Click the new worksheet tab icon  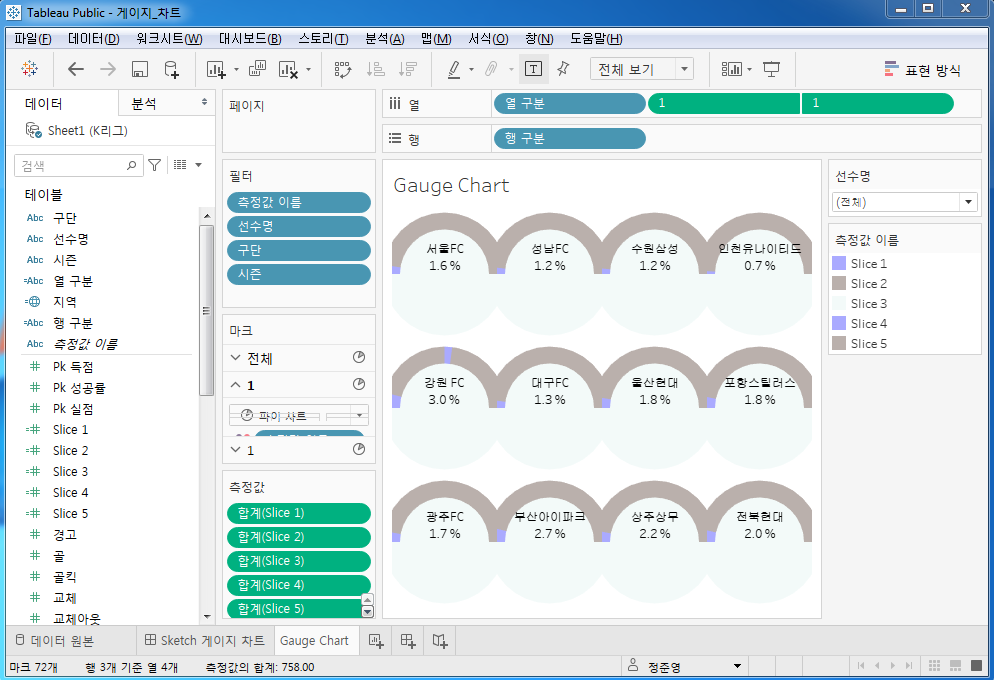pos(376,641)
